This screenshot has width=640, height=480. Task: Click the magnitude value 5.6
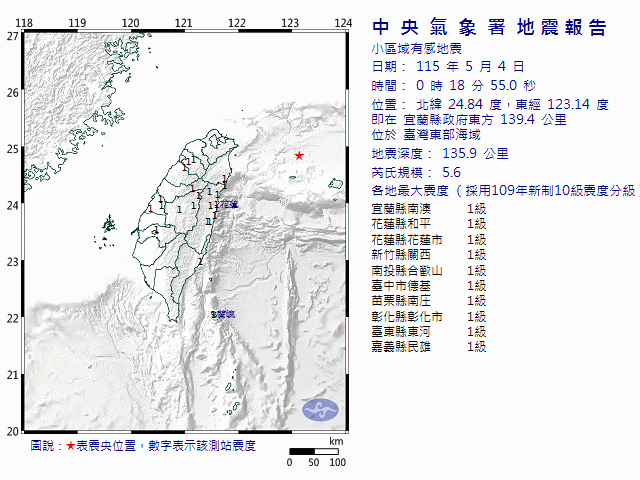coord(451,173)
